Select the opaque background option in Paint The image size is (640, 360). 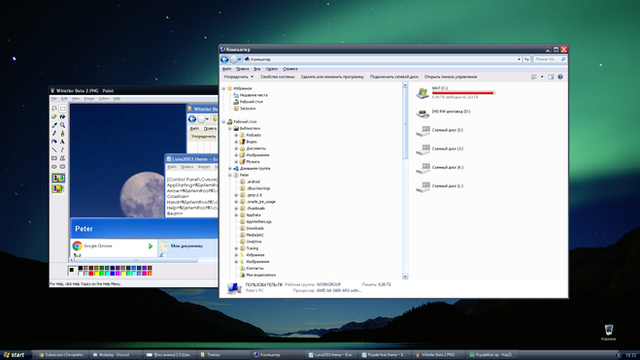click(x=58, y=178)
